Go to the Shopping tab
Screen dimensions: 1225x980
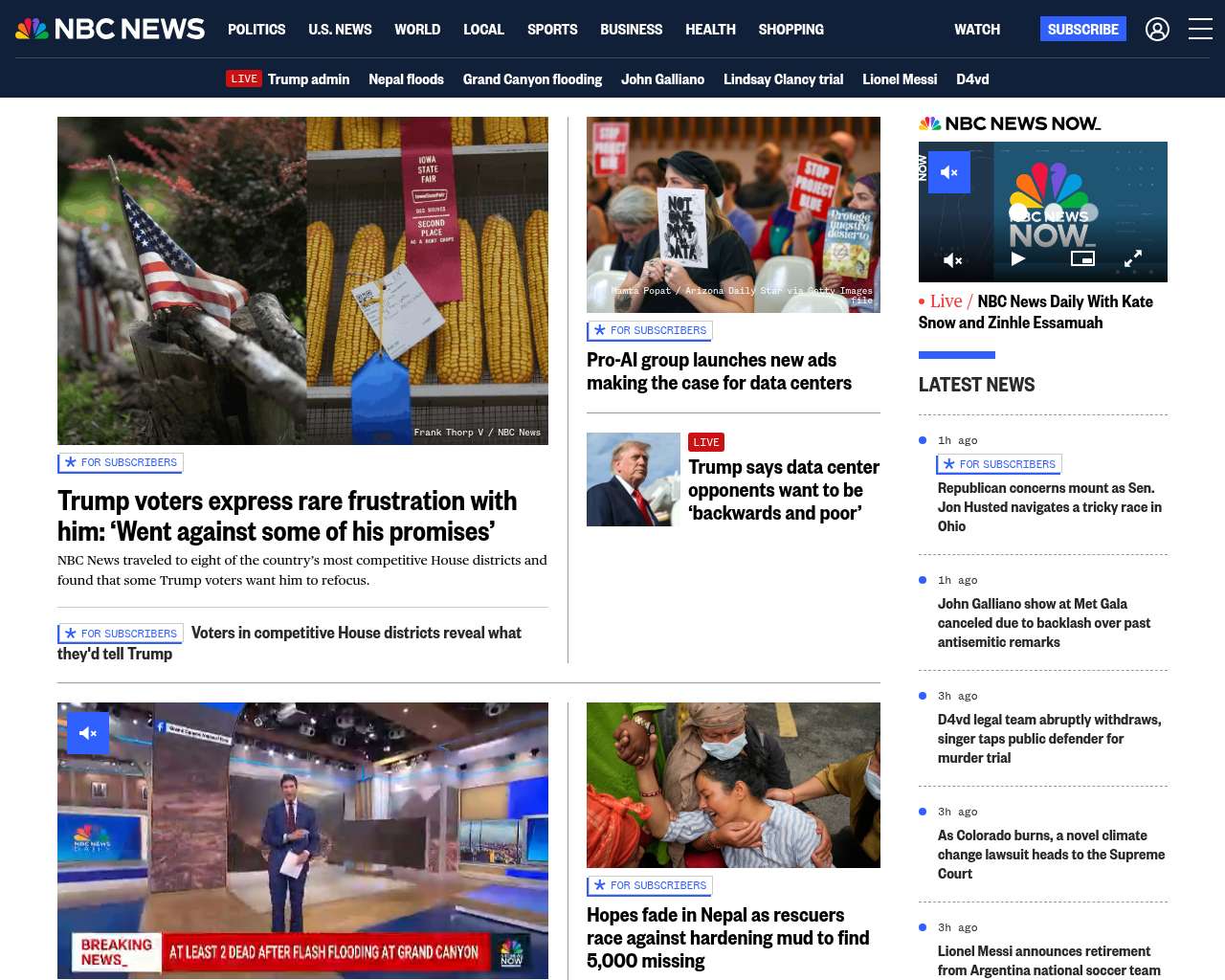[x=791, y=30]
